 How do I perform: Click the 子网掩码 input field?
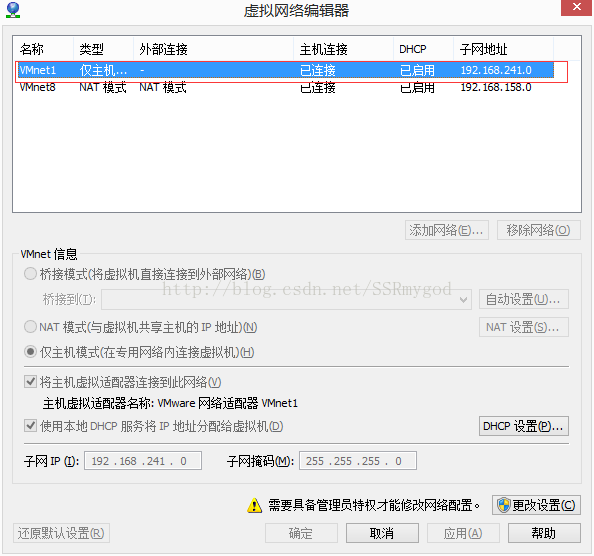coord(358,461)
